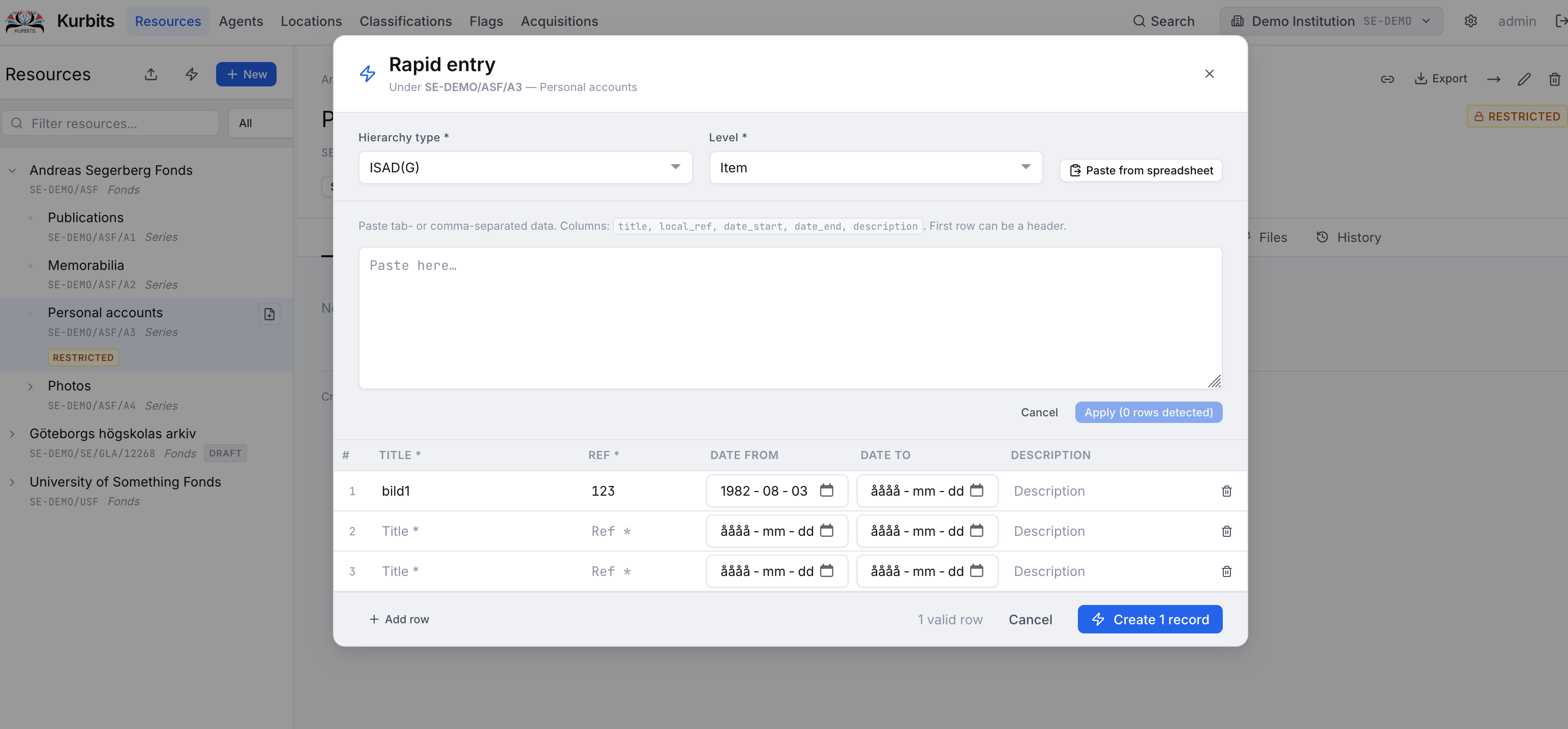Click the Export button

tap(1440, 78)
